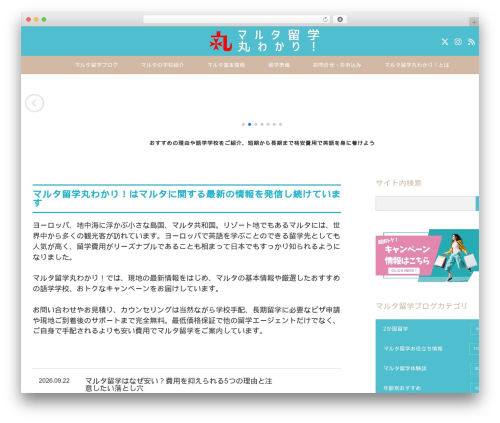The width and height of the screenshot is (500, 423).
Task: Select first carousel pagination dot
Action: 243,124
